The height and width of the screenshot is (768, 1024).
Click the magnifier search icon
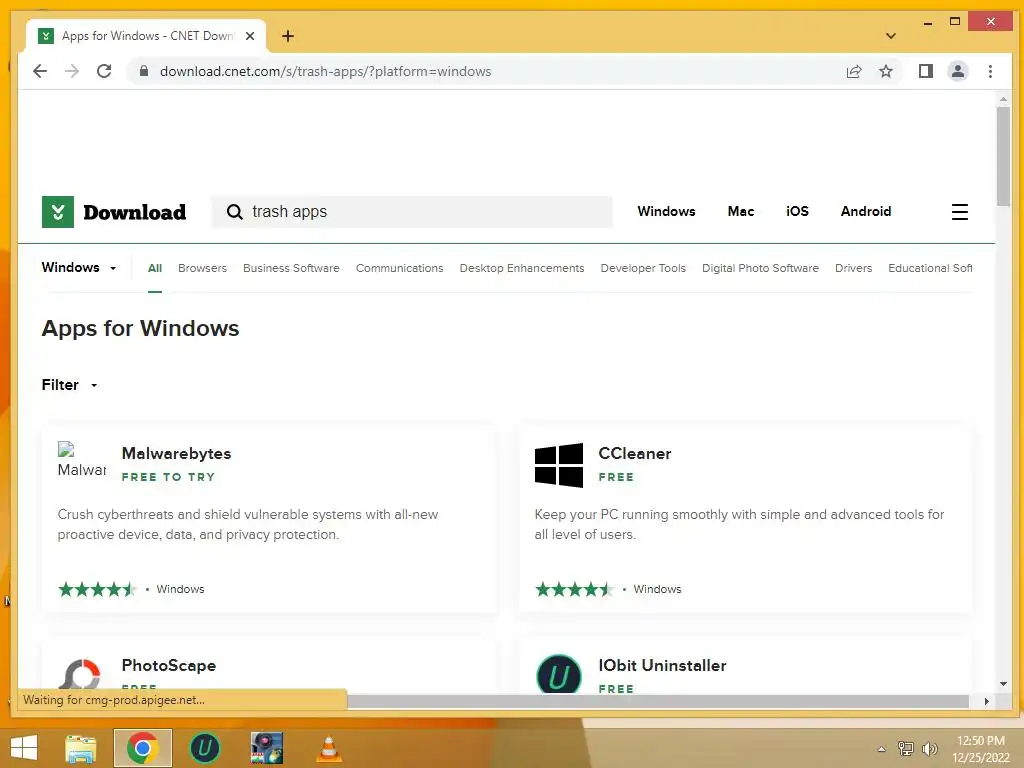(x=234, y=212)
